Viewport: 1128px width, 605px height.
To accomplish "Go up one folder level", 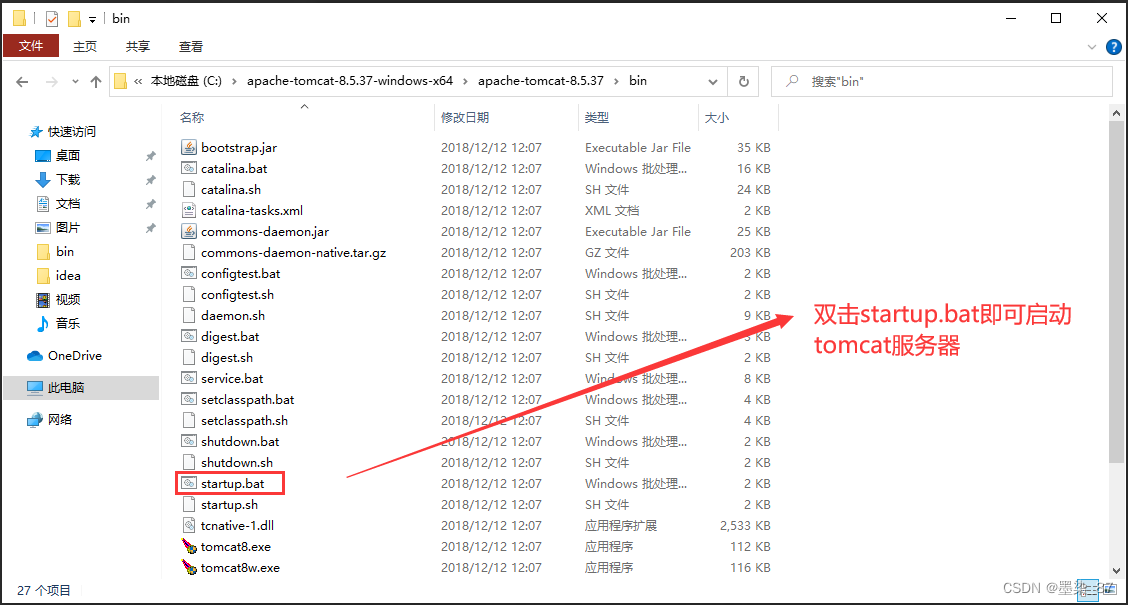I will [x=96, y=82].
